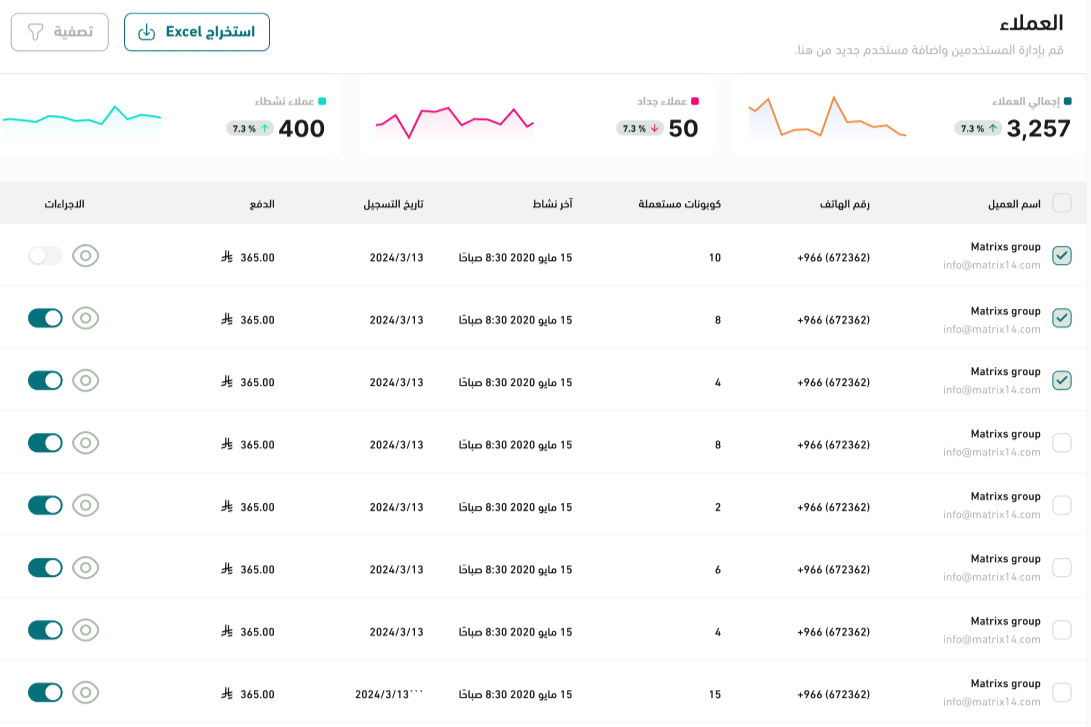Click the eye icon in the 10-coupon row
This screenshot has width=1091, height=727.
click(x=86, y=256)
